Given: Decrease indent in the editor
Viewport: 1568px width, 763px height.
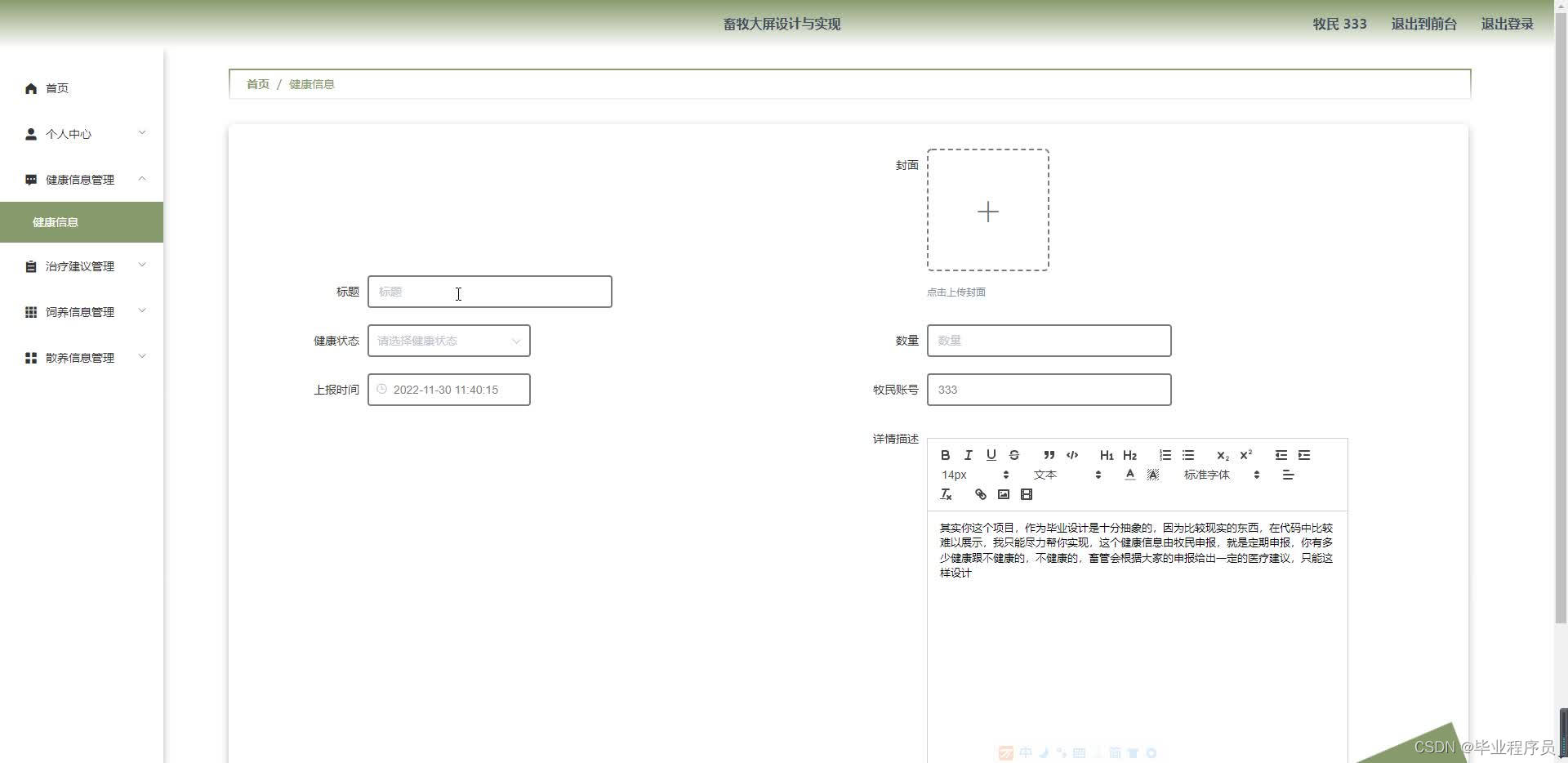Looking at the screenshot, I should click(x=1281, y=455).
